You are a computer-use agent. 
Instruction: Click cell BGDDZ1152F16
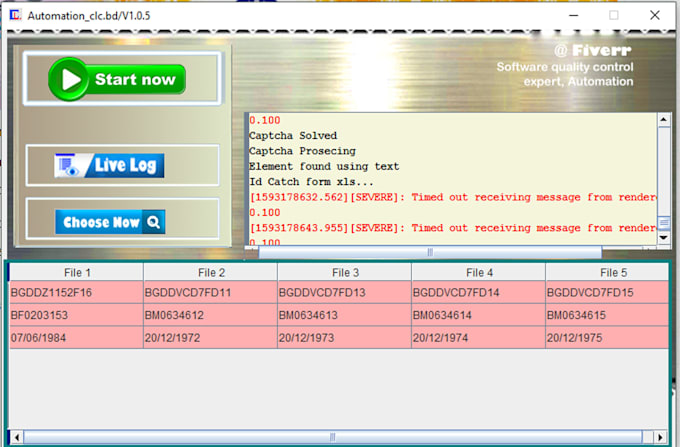point(77,292)
